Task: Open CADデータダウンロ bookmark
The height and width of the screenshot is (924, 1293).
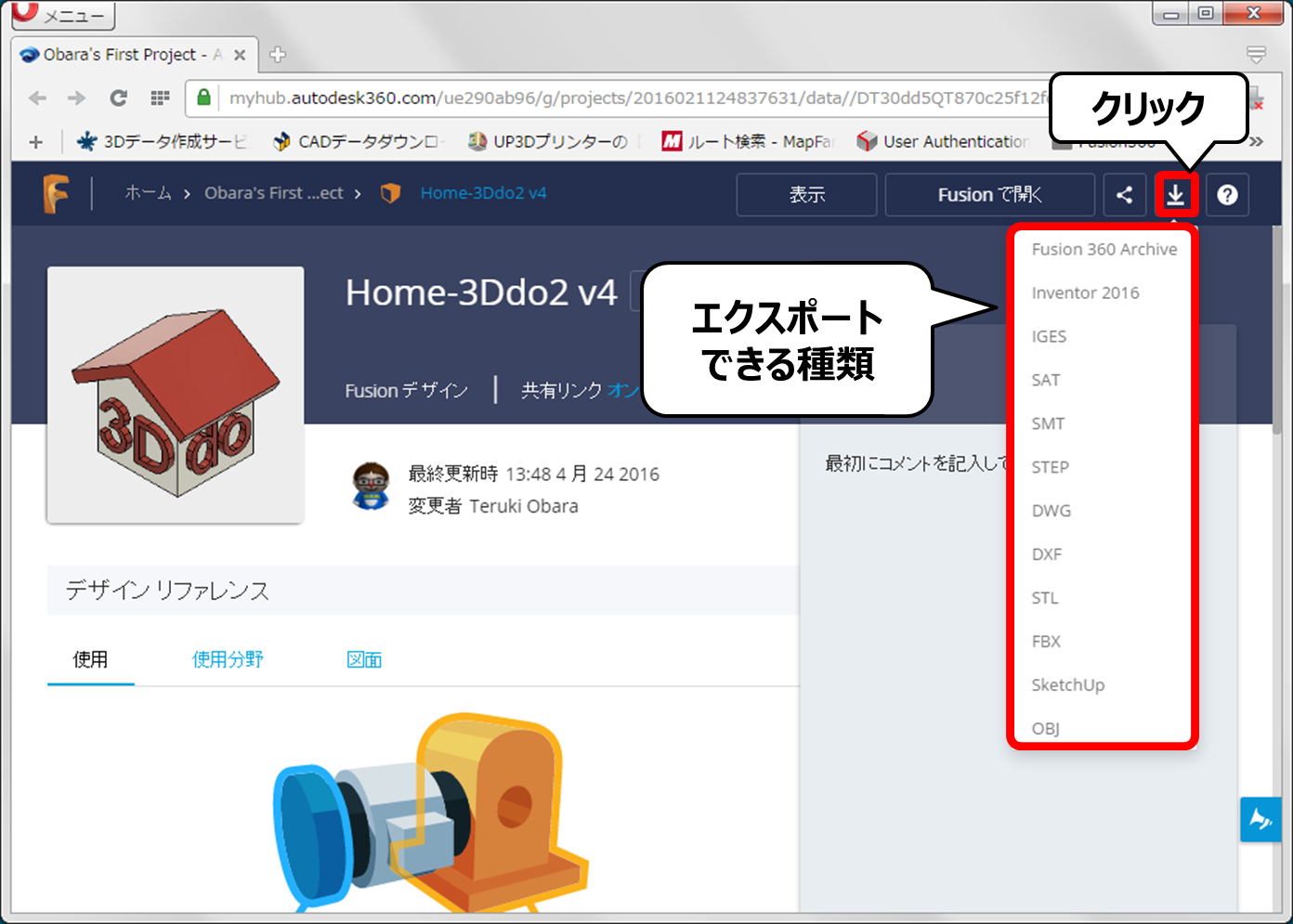Action: [359, 141]
